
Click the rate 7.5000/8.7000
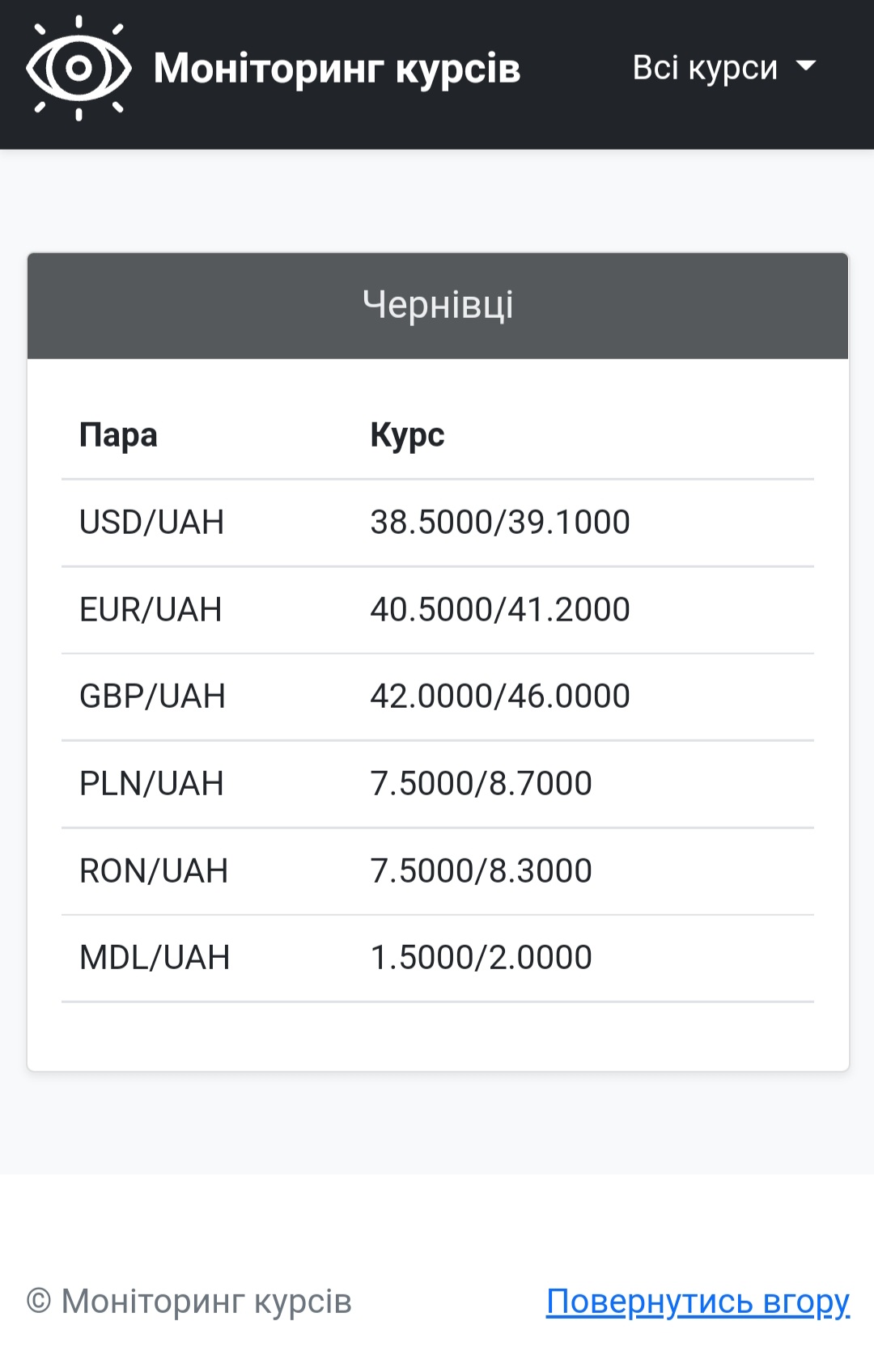coord(482,784)
